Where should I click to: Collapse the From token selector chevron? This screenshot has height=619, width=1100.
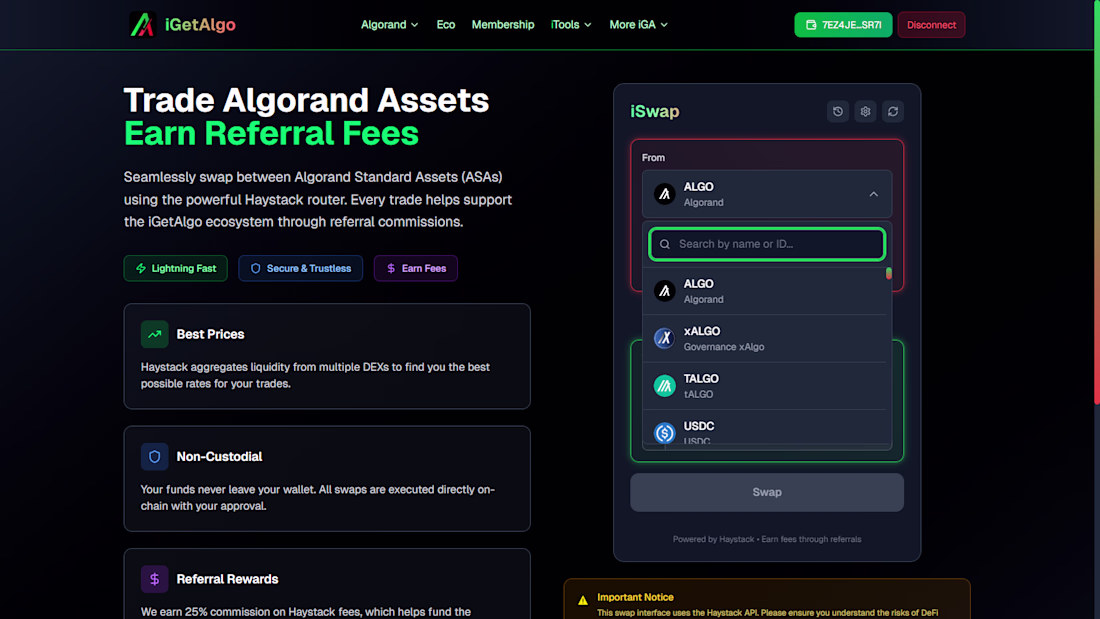tap(873, 194)
